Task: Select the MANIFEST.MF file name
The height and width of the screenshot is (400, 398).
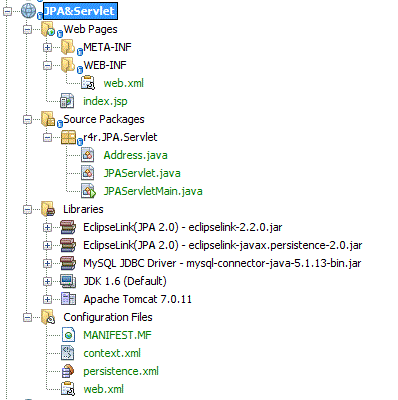Action: point(117,335)
